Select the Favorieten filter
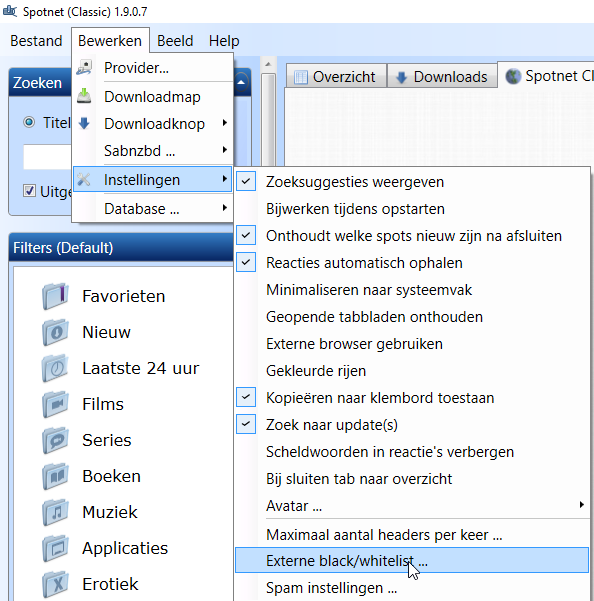 tap(124, 296)
